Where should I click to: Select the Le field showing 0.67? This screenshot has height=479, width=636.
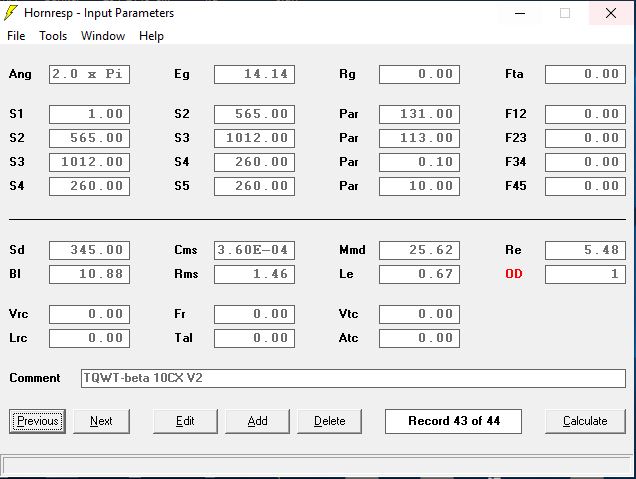tap(419, 274)
